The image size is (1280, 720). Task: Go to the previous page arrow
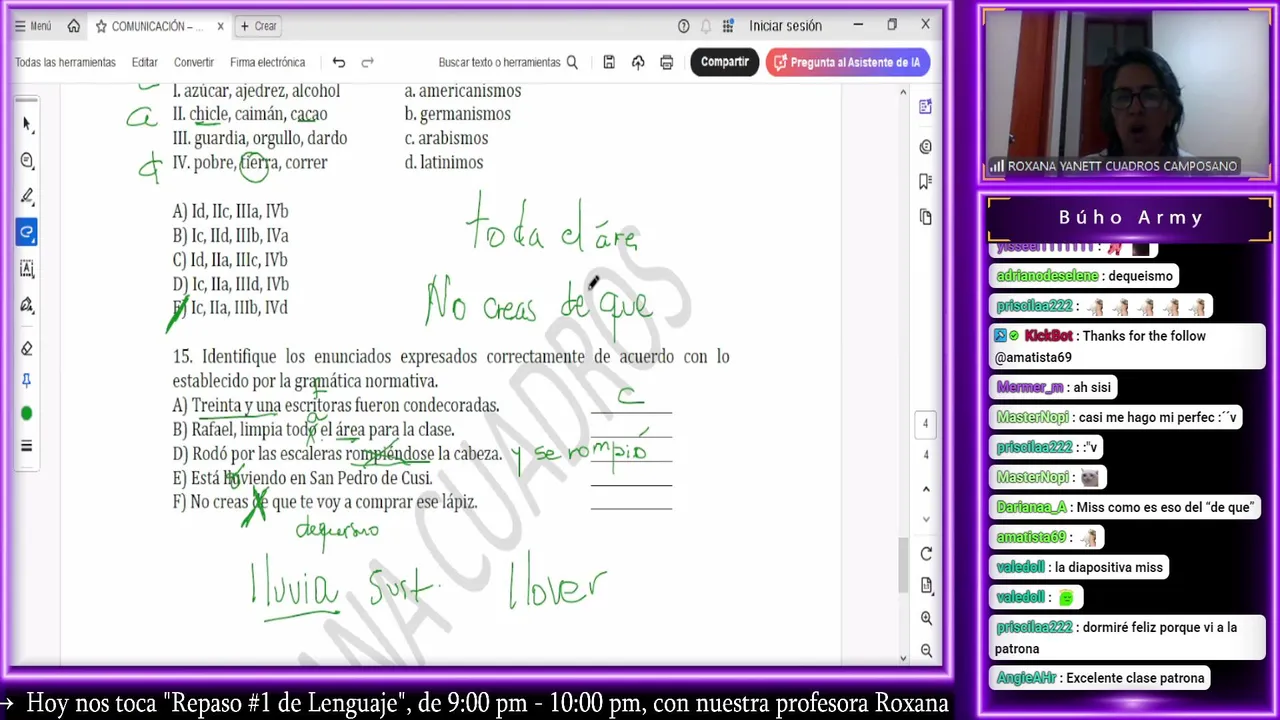pos(926,487)
